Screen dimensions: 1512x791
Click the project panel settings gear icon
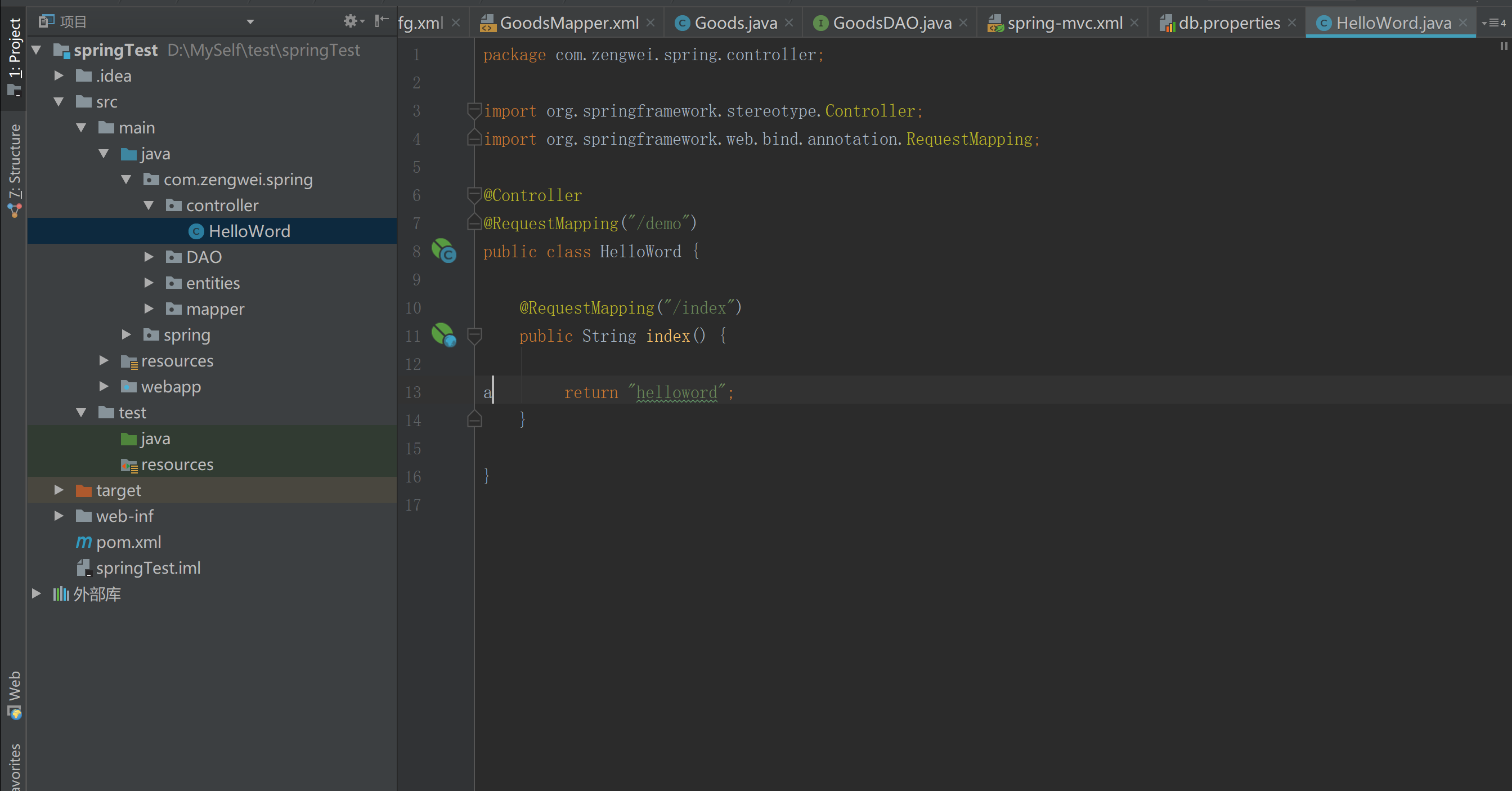[351, 22]
